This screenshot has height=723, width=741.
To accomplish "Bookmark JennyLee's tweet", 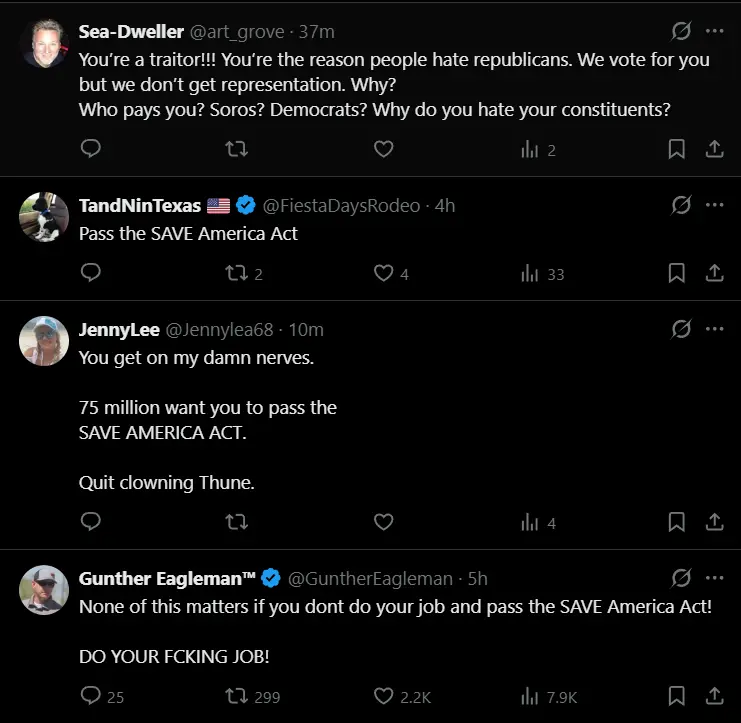I will (x=676, y=522).
